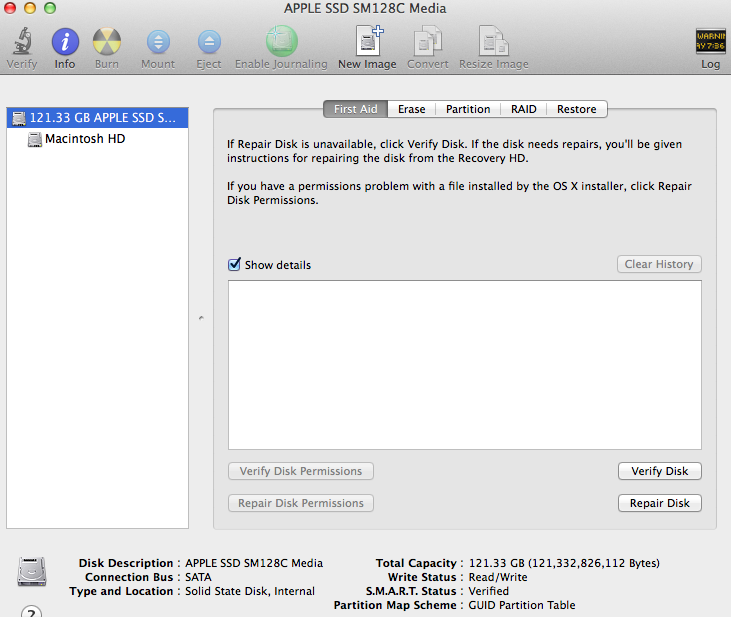This screenshot has height=617, width=731.
Task: Click inside the details log text area
Action: (x=465, y=365)
